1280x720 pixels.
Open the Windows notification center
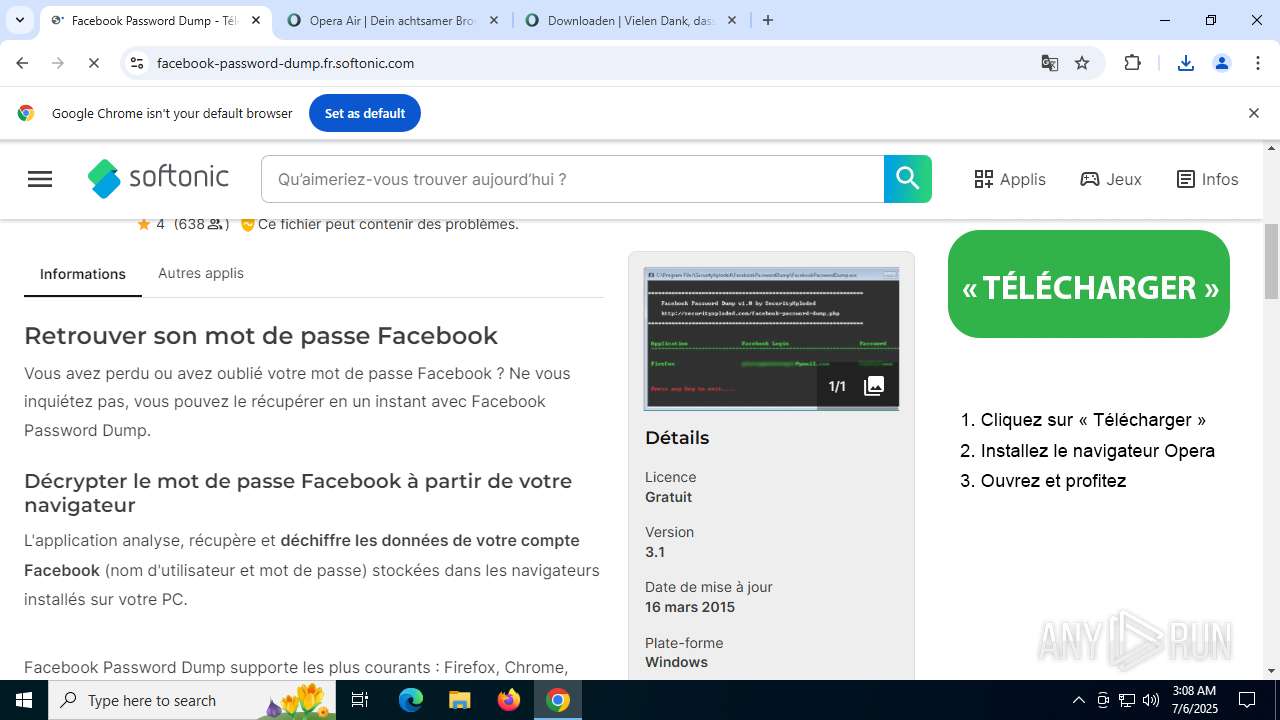[x=1247, y=700]
